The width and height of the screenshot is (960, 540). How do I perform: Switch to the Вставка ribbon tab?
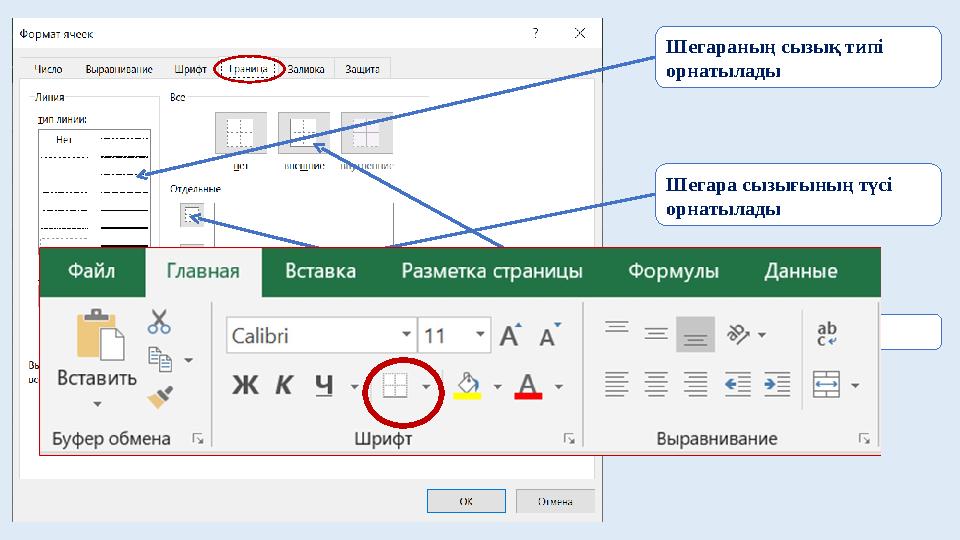(x=320, y=271)
